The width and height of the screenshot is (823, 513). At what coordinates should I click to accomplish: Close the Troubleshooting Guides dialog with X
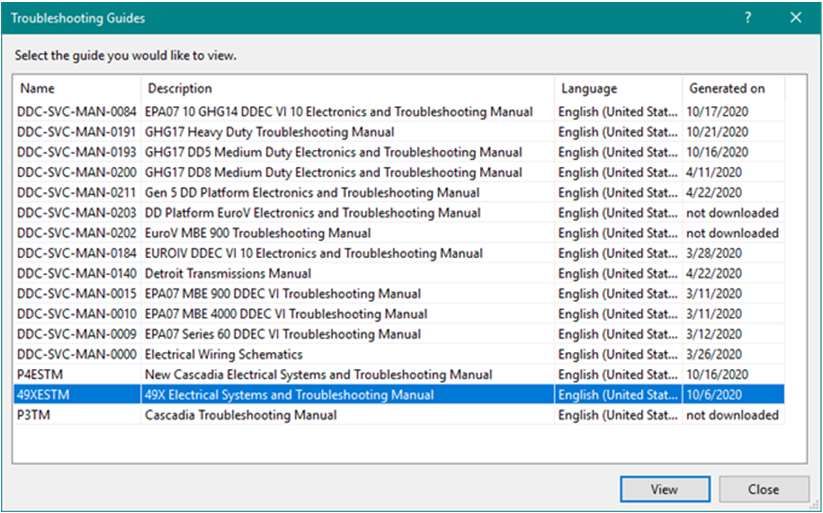coord(796,18)
